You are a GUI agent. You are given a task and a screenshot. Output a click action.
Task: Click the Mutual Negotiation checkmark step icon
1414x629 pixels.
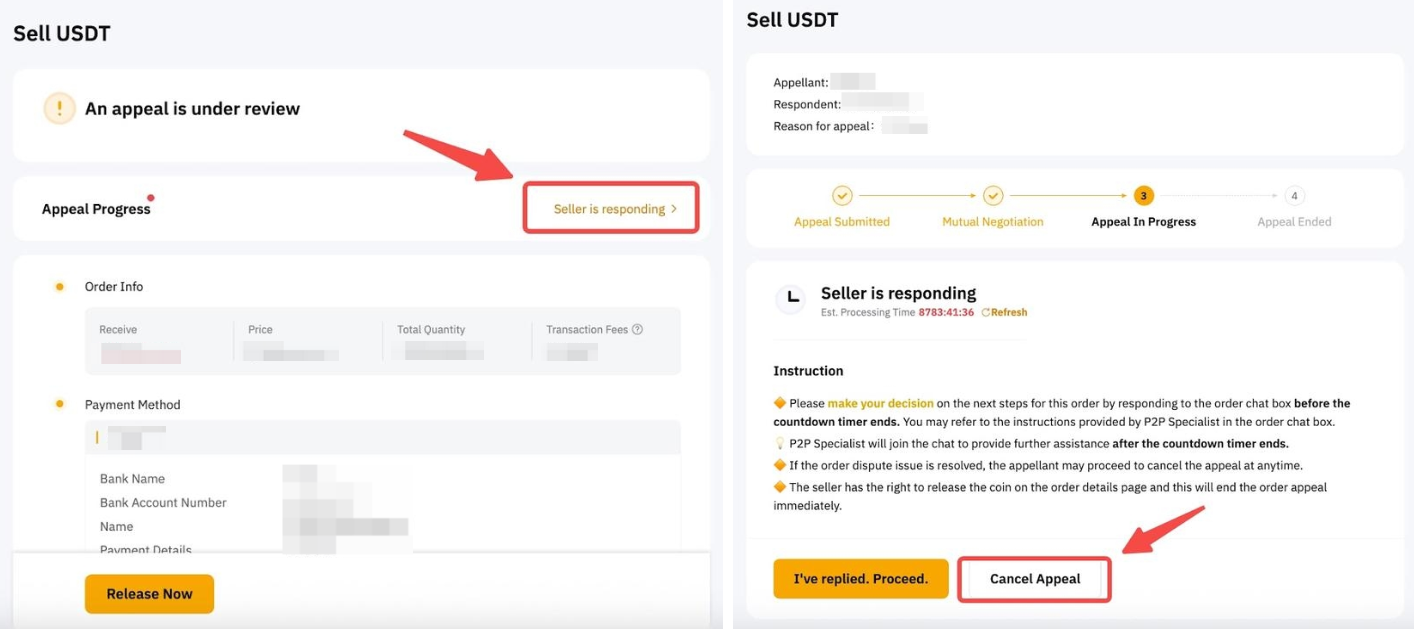point(992,196)
